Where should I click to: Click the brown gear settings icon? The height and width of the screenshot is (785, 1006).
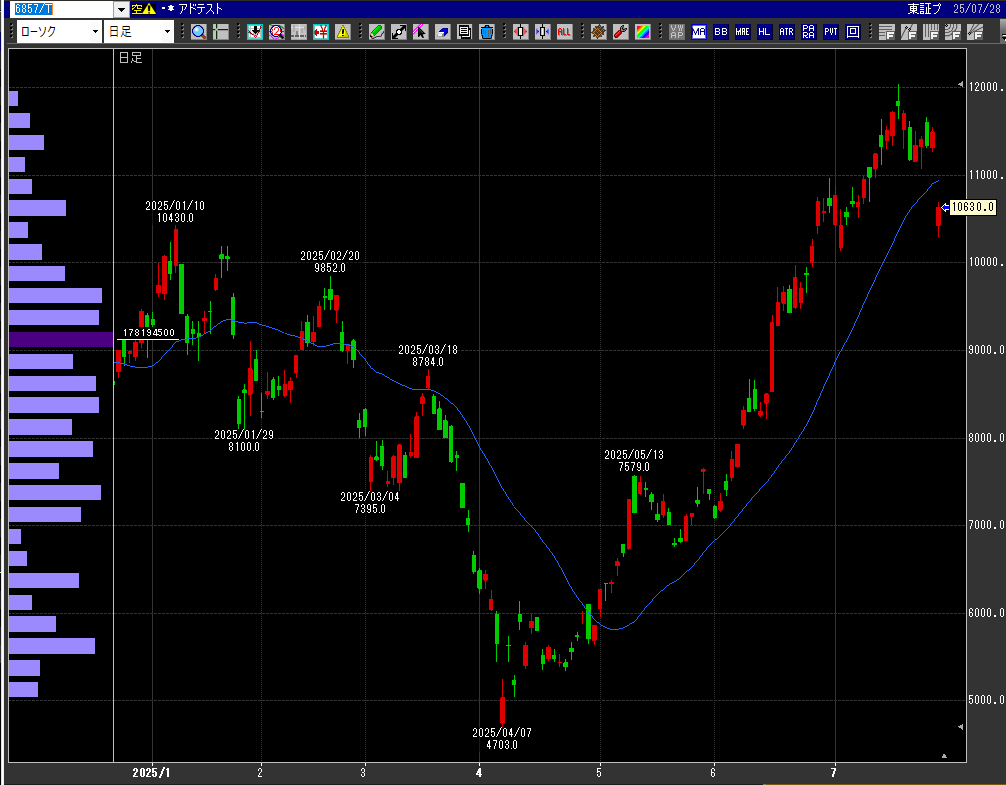point(599,31)
